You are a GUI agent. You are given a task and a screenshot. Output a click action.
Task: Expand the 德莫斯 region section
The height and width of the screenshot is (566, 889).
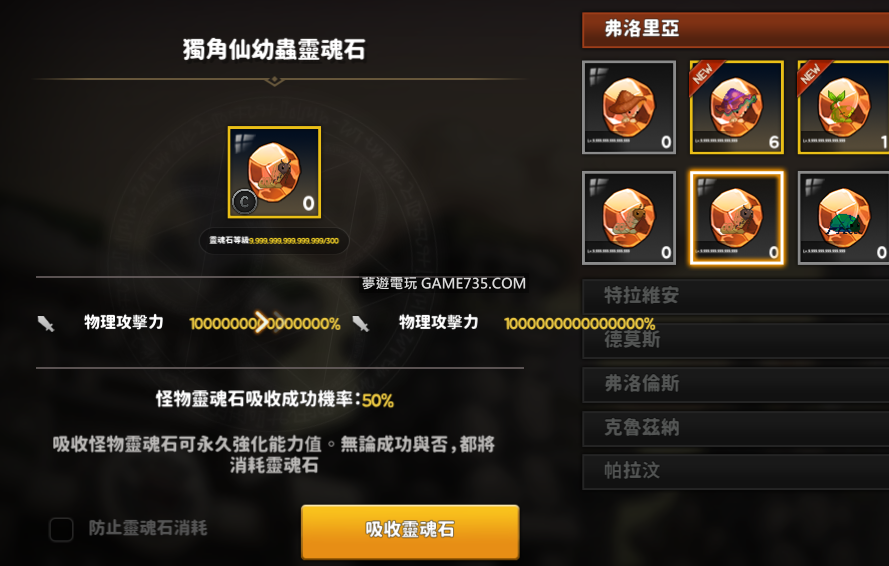point(735,340)
